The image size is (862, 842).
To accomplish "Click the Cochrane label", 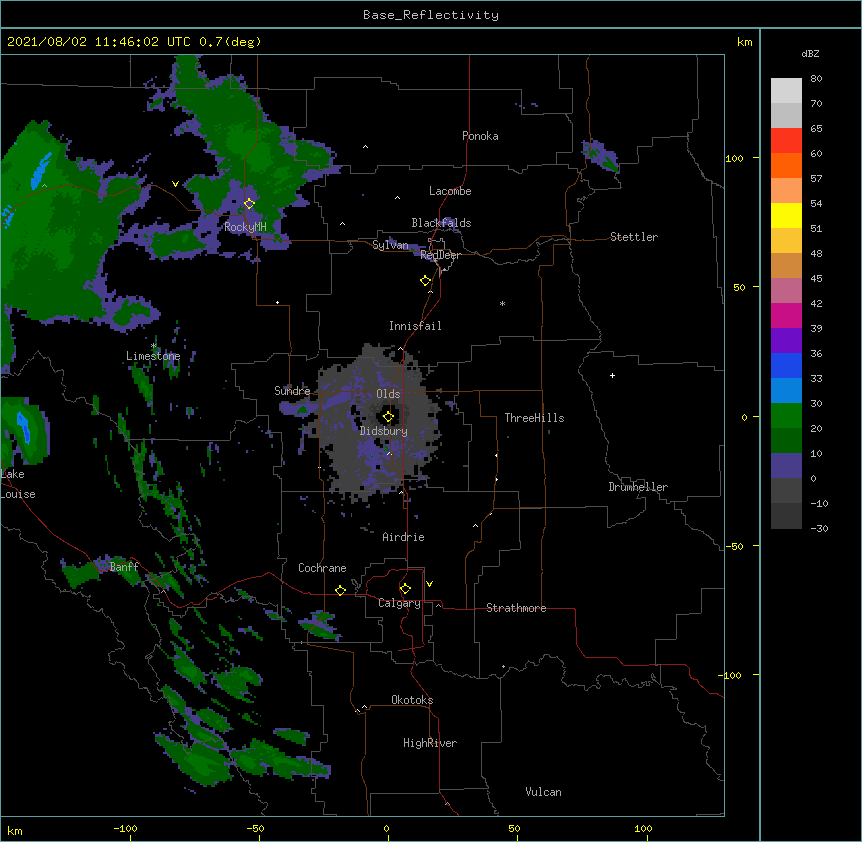I will click(322, 568).
